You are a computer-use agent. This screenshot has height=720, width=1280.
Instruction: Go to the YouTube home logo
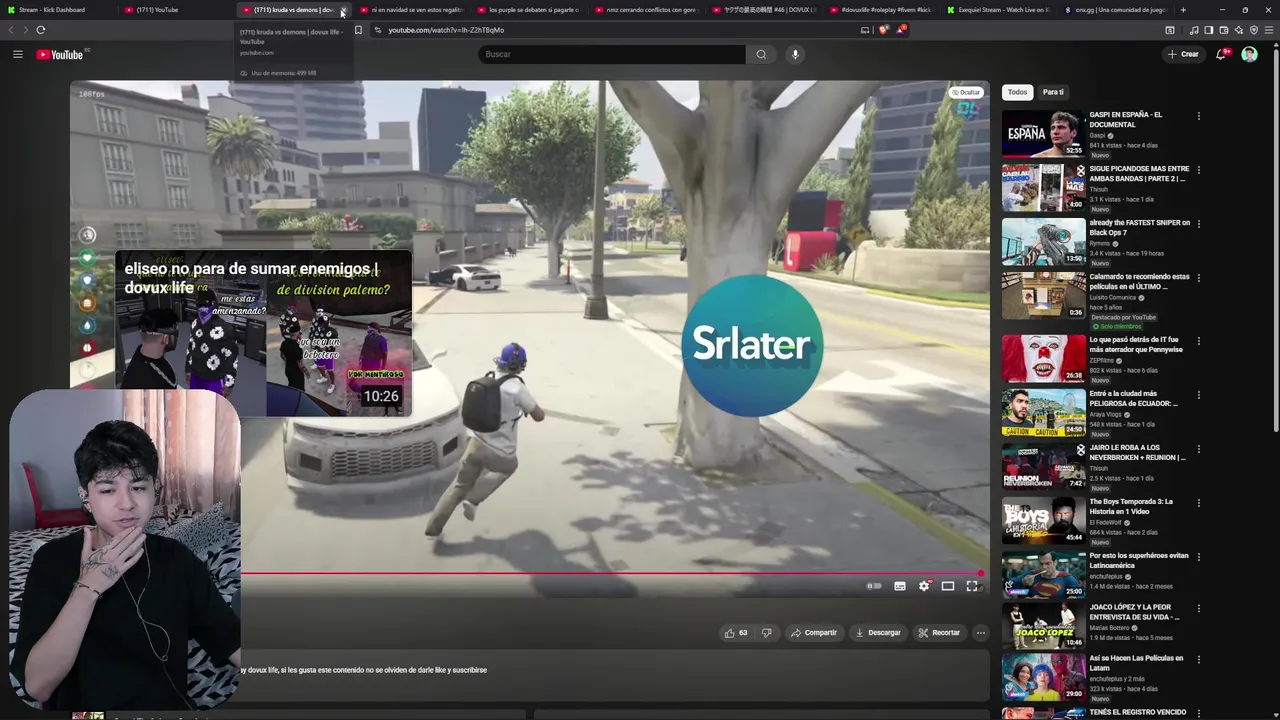click(60, 54)
